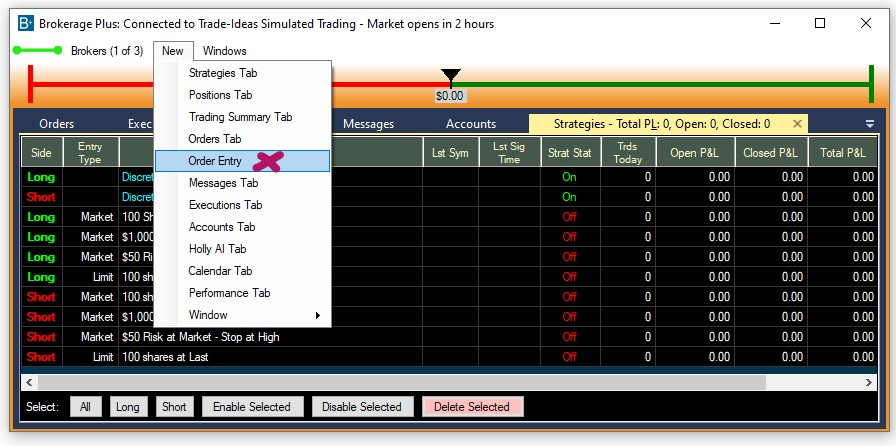
Task: Close the Strategies tab with its X icon
Action: tap(797, 124)
